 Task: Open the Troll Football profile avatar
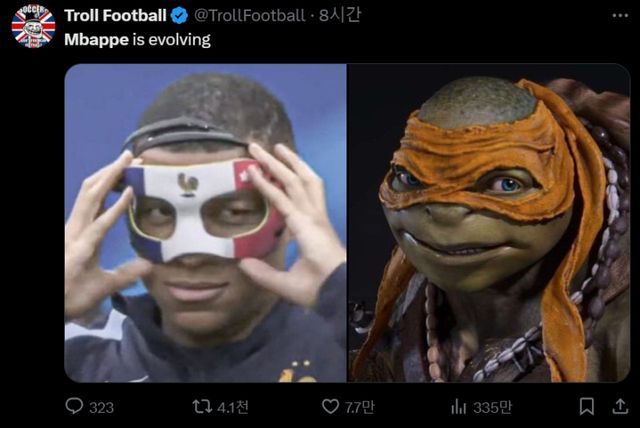coord(33,25)
